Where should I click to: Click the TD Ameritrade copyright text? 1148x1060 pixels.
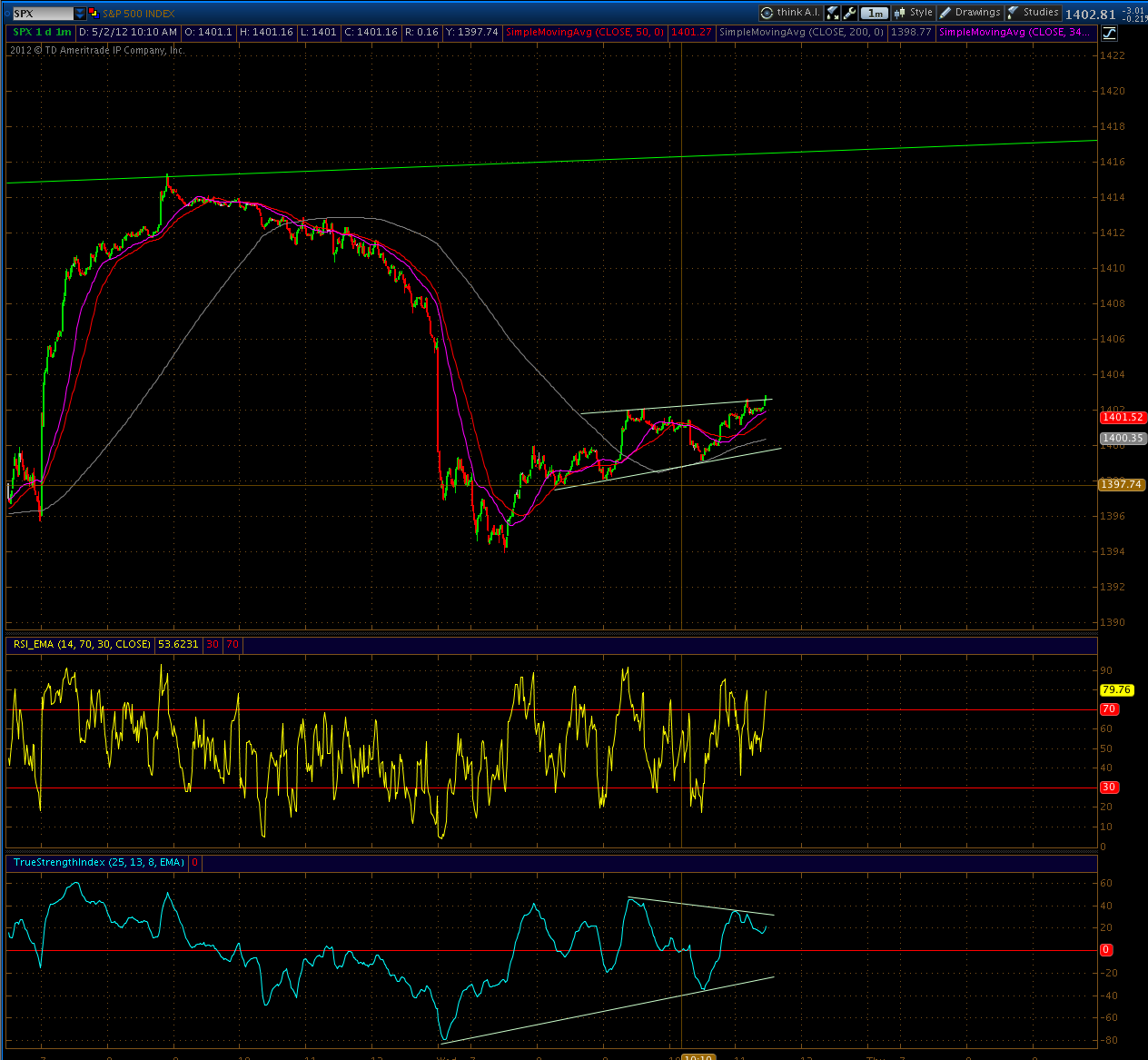point(97,50)
